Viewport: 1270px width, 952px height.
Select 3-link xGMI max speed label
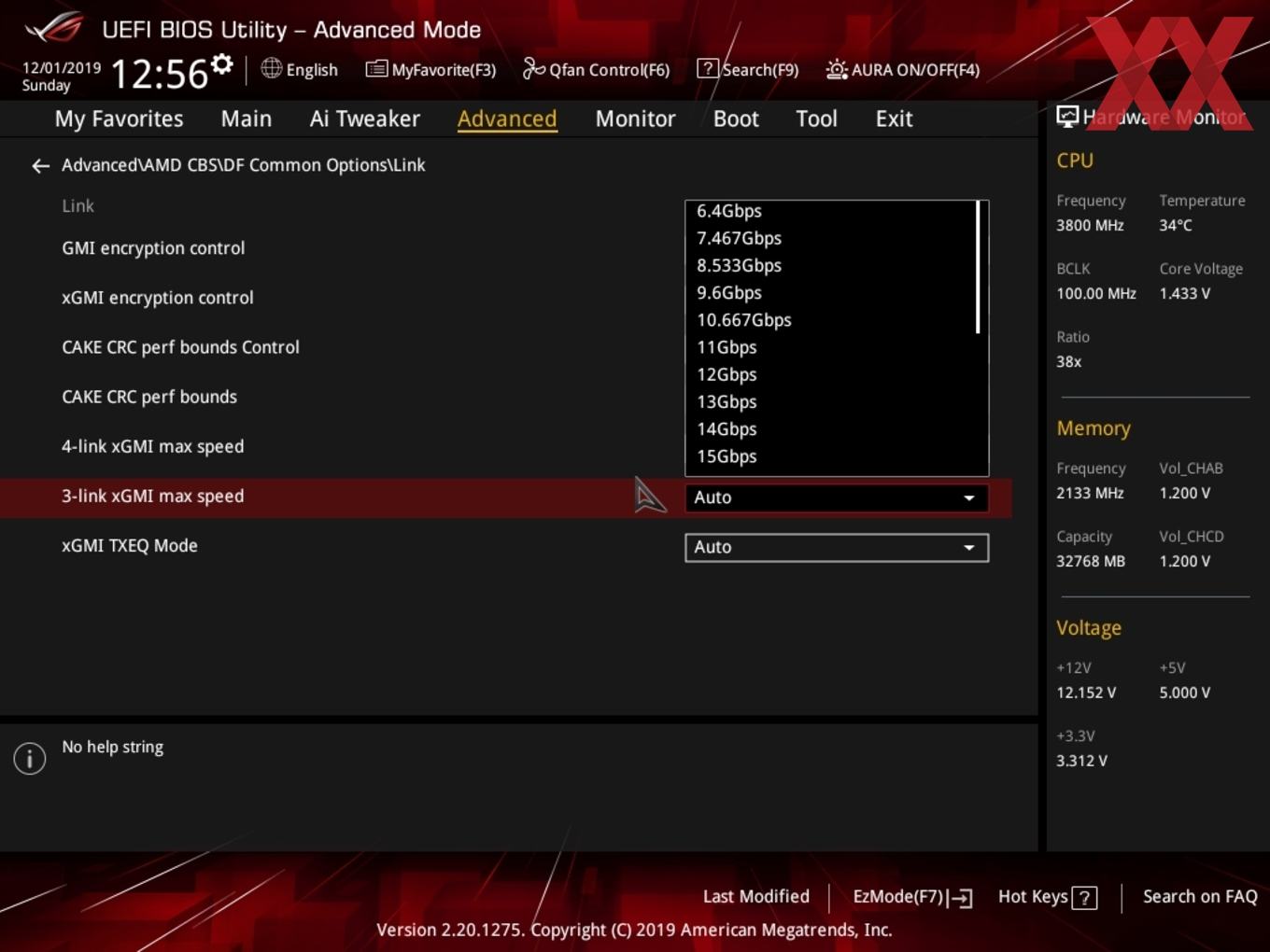point(152,497)
